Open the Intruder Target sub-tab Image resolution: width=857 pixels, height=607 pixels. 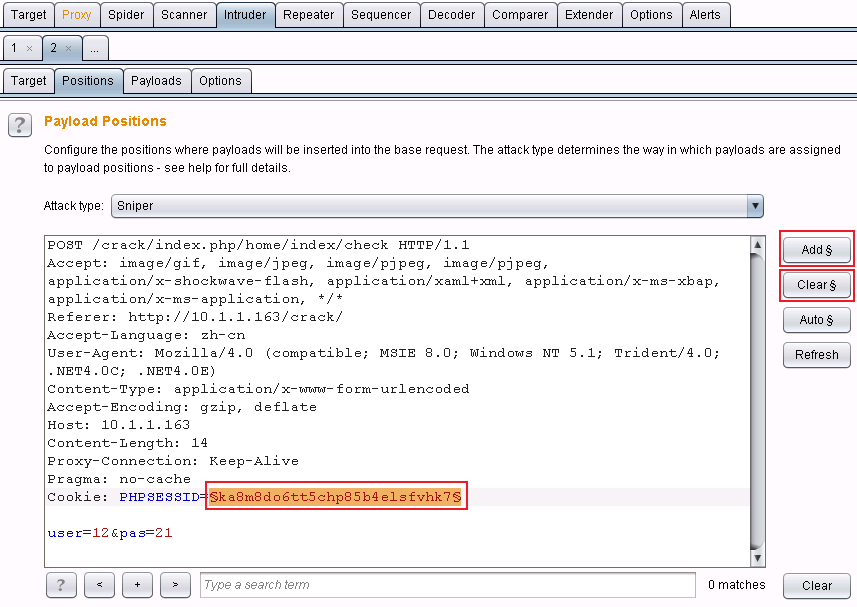[28, 81]
